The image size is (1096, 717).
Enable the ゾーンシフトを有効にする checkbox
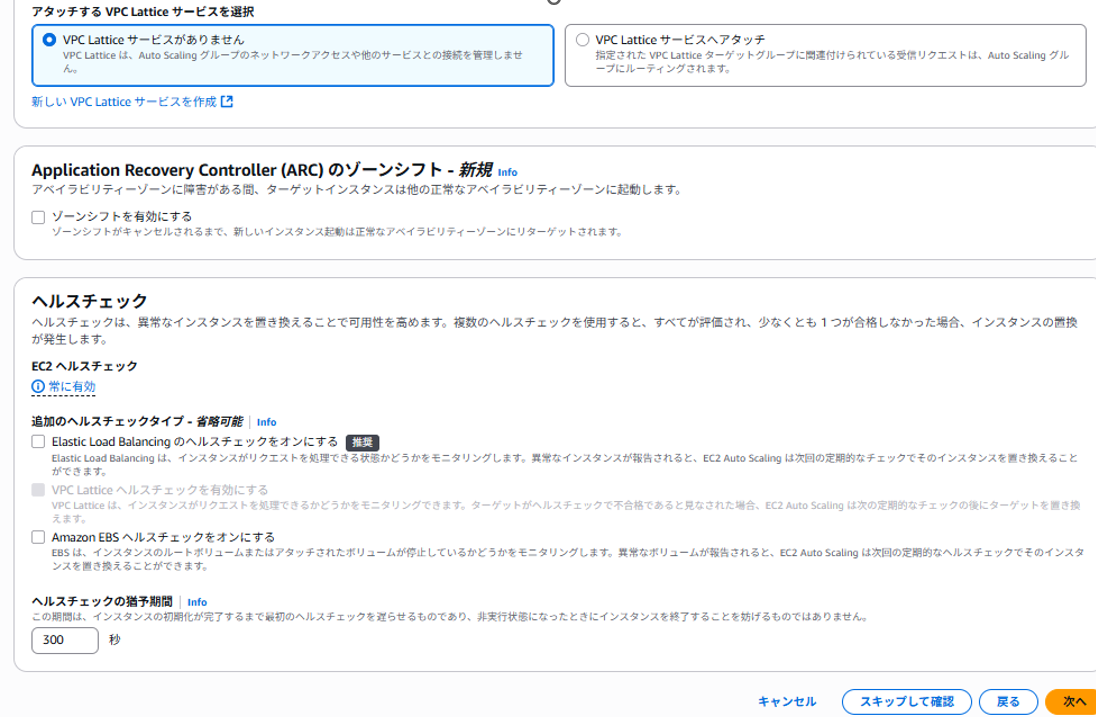[38, 216]
